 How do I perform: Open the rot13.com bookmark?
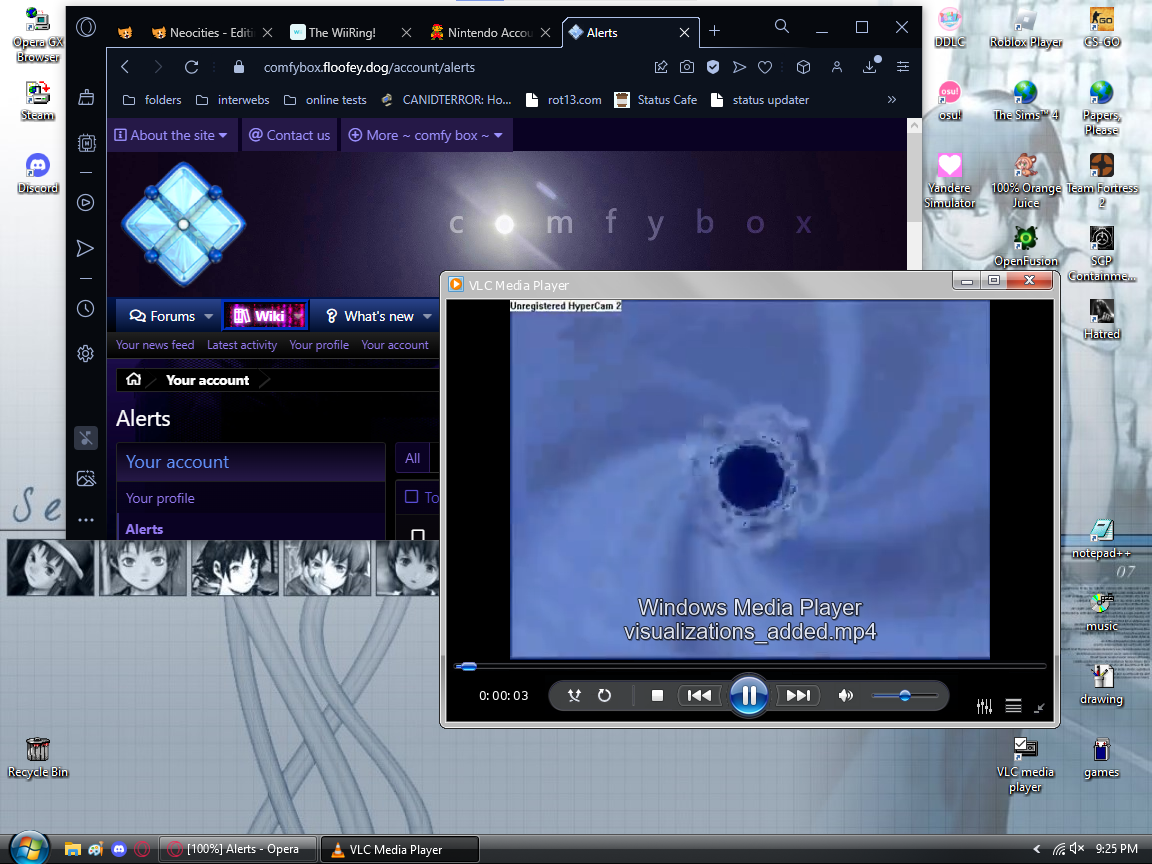coord(564,100)
